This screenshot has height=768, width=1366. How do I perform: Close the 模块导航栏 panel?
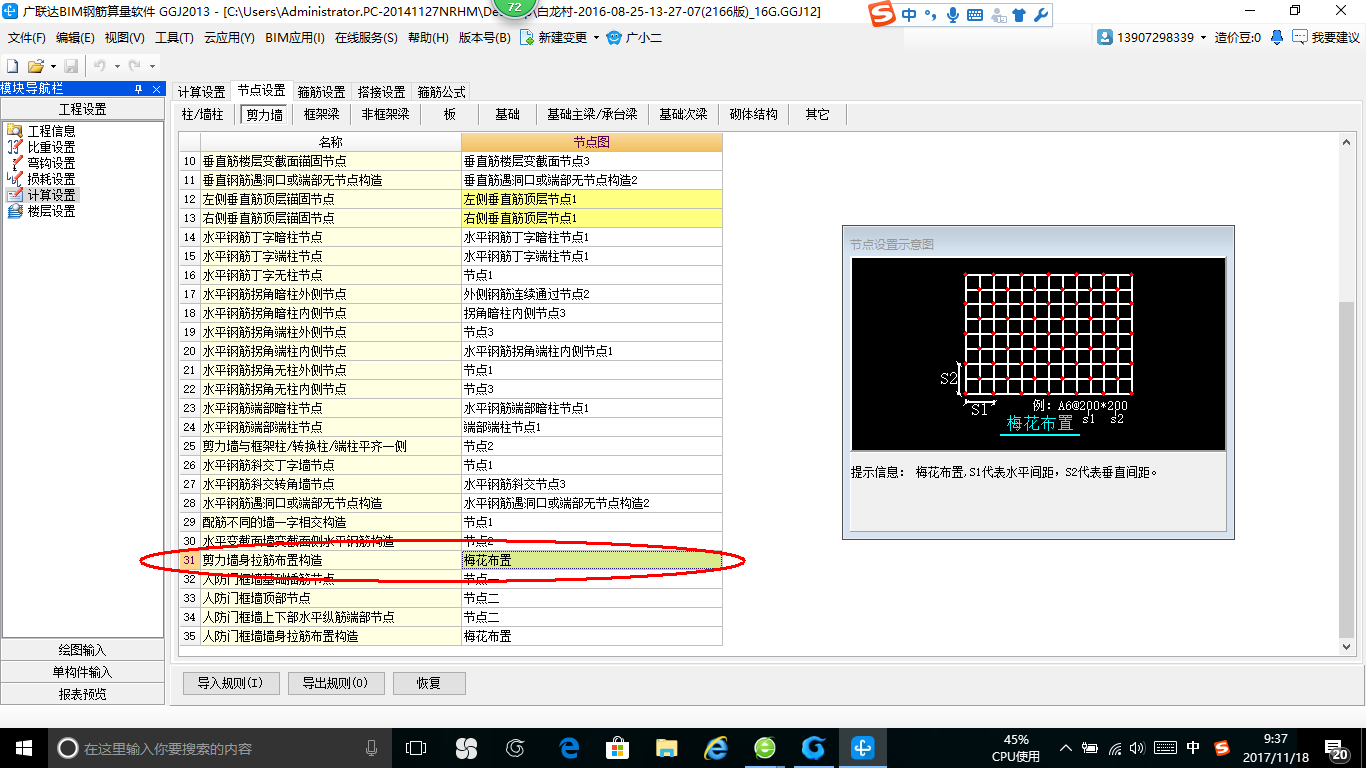click(x=156, y=89)
